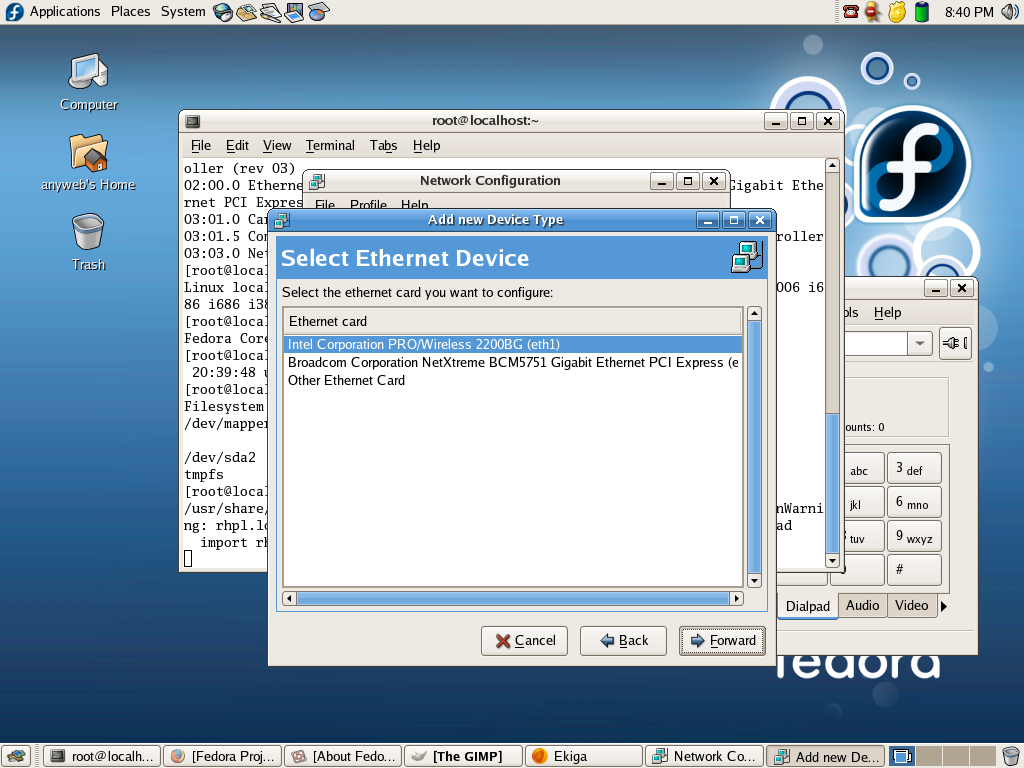Open the terminal's File menu
This screenshot has width=1024, height=768.
(200, 146)
